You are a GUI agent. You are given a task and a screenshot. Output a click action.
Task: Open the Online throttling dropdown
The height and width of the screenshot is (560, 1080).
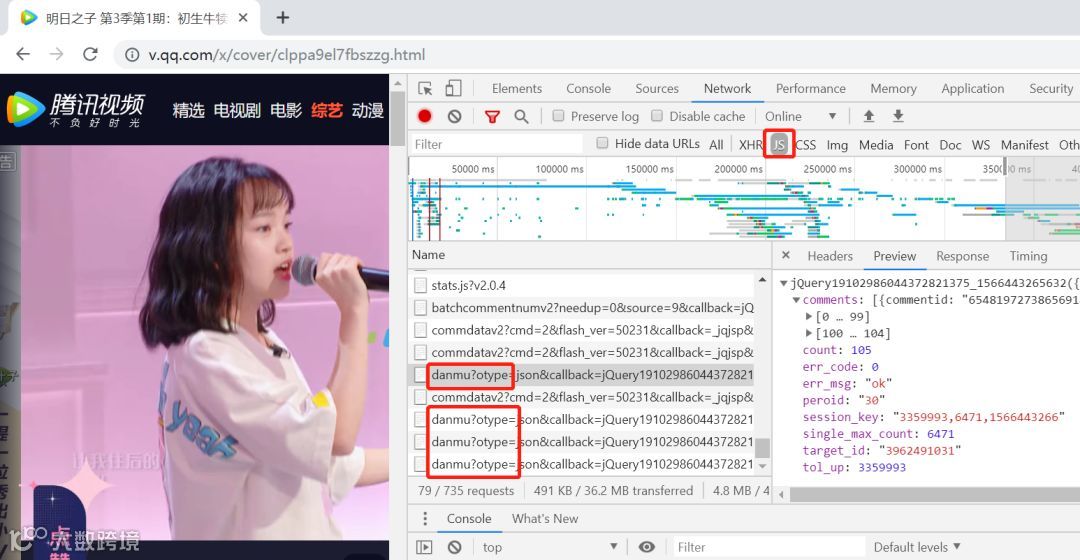point(800,116)
